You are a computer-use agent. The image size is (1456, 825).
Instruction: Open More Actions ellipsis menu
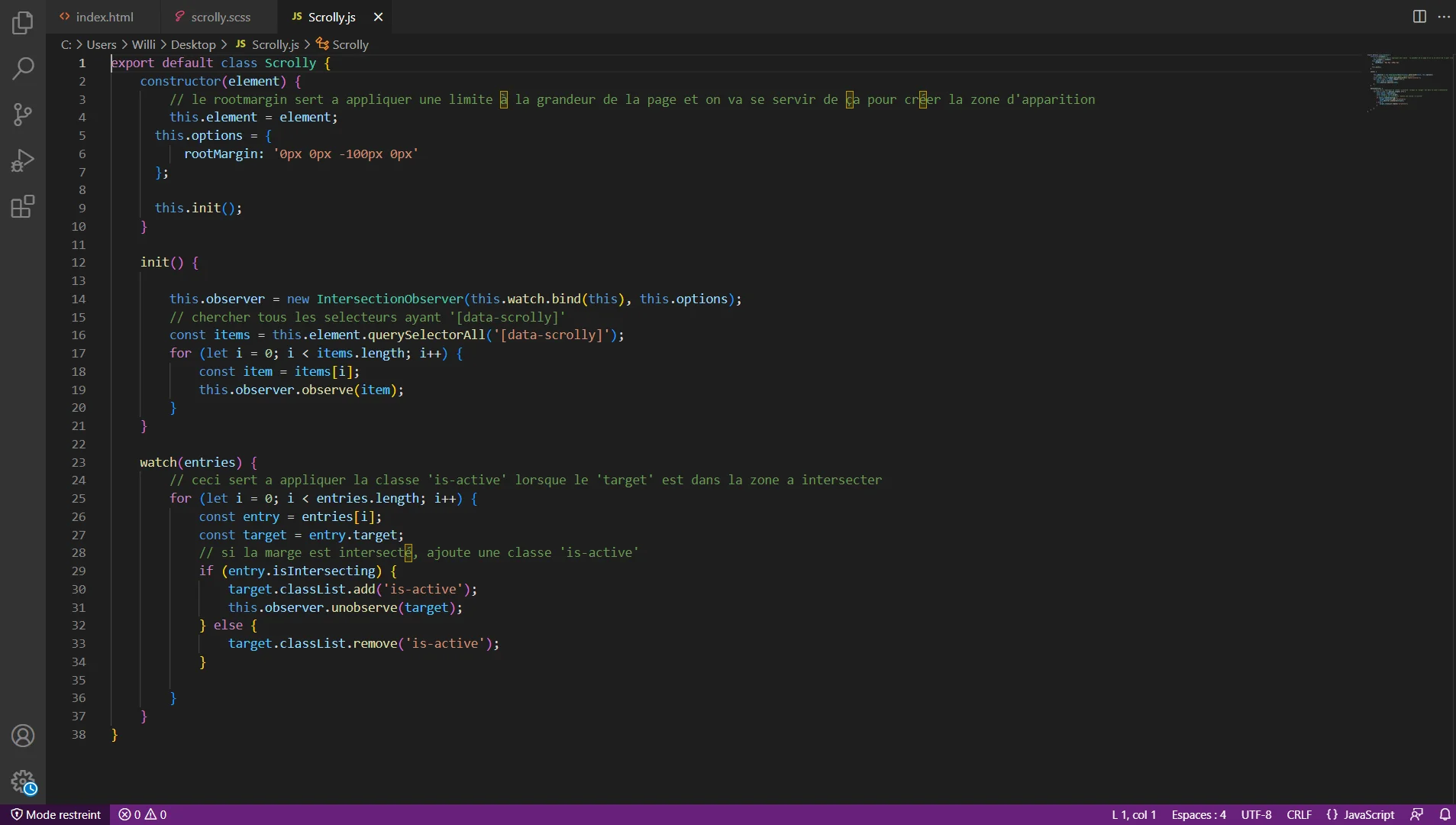point(1444,16)
